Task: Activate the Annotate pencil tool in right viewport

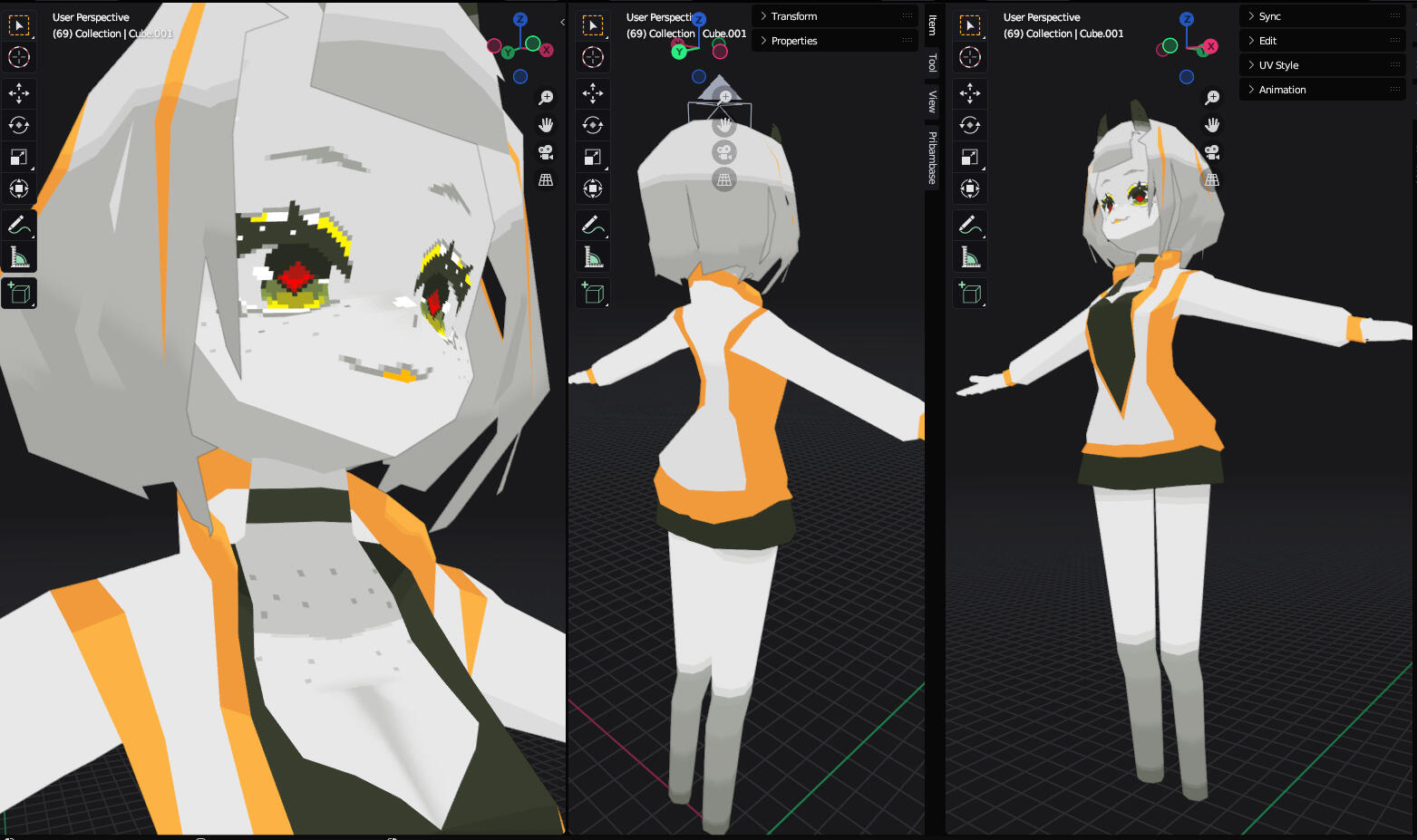Action: (x=970, y=224)
